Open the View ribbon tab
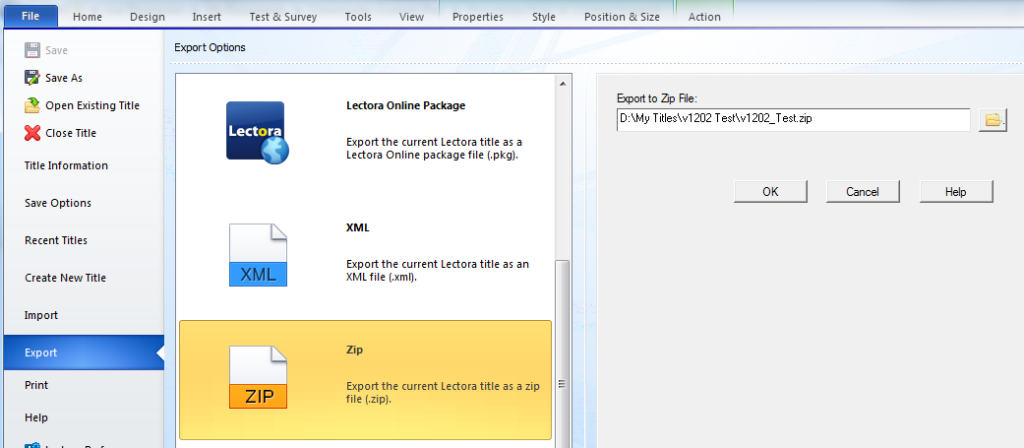 (x=411, y=17)
